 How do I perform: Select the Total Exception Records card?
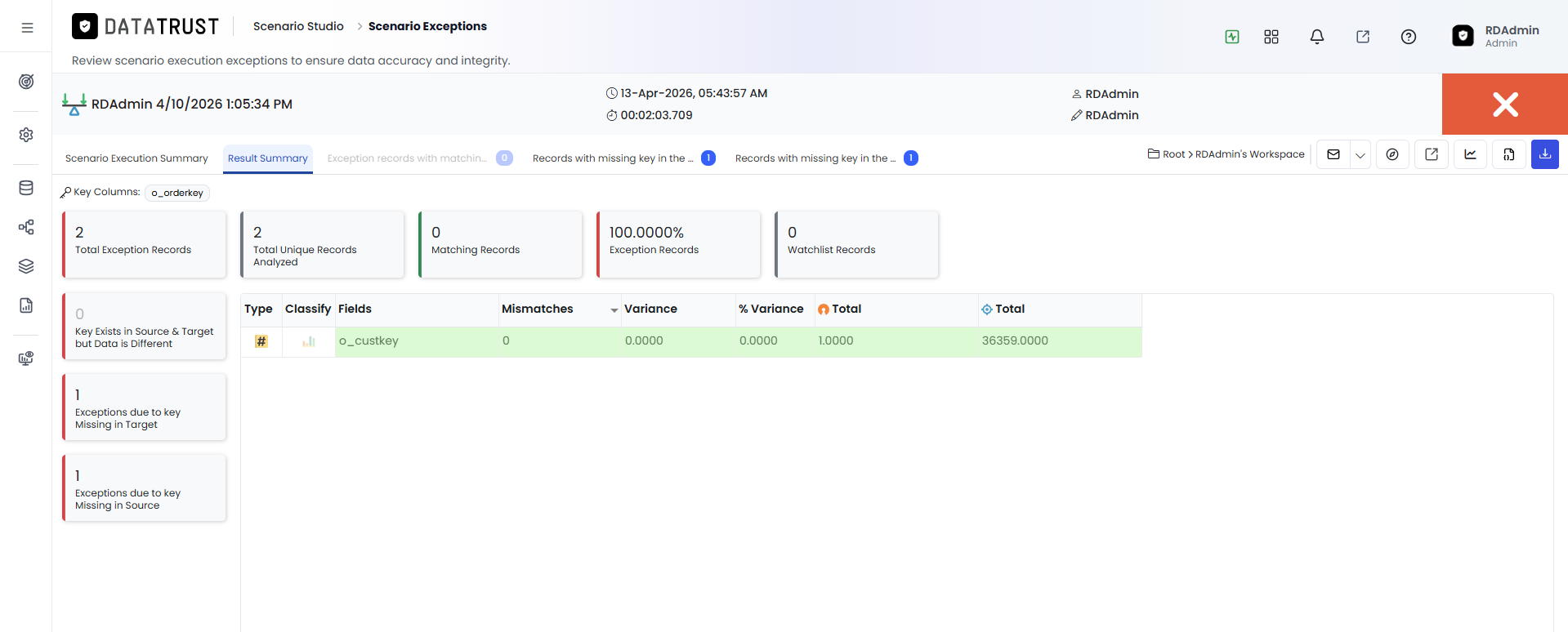[145, 244]
